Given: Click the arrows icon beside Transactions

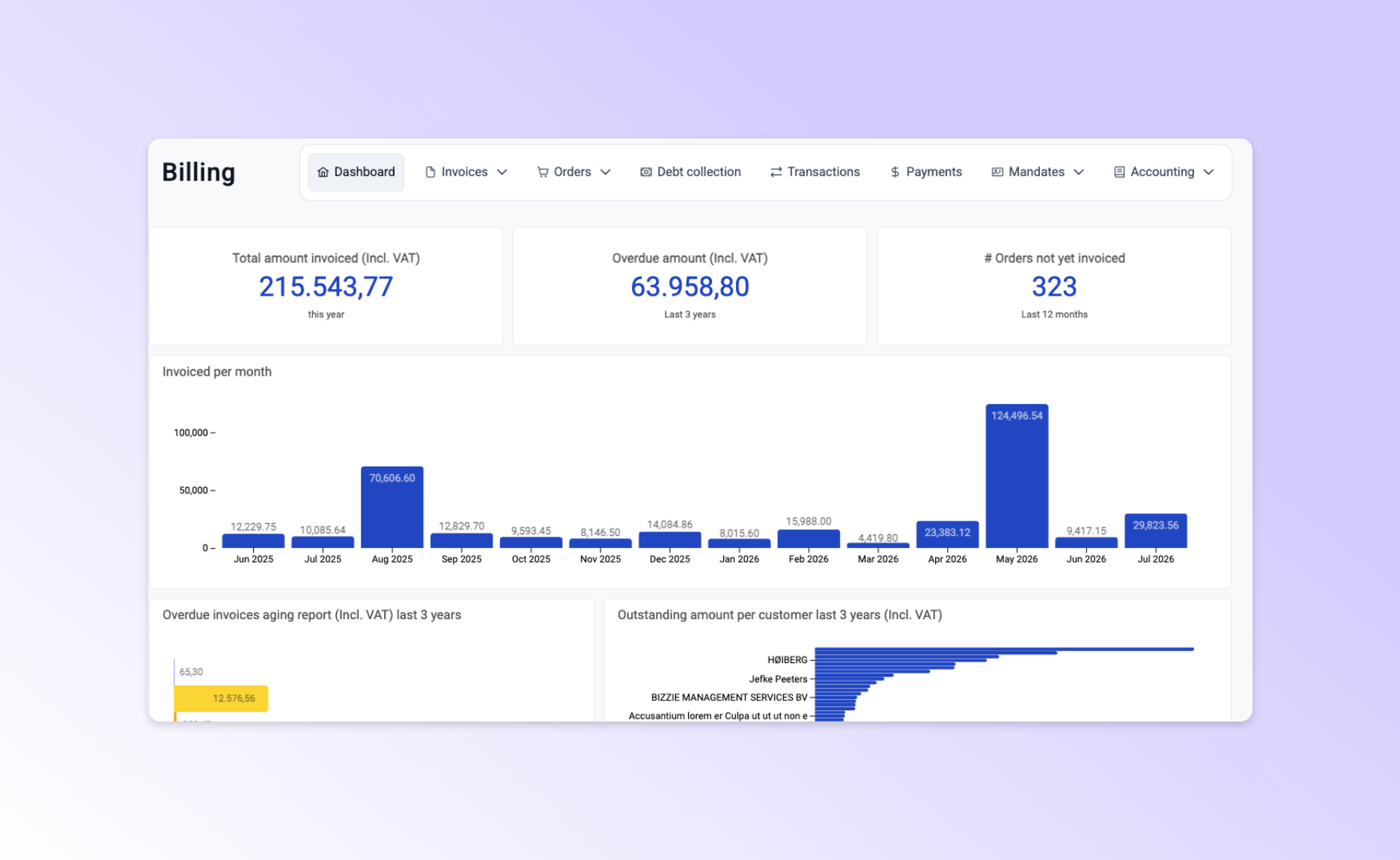Looking at the screenshot, I should [x=776, y=172].
